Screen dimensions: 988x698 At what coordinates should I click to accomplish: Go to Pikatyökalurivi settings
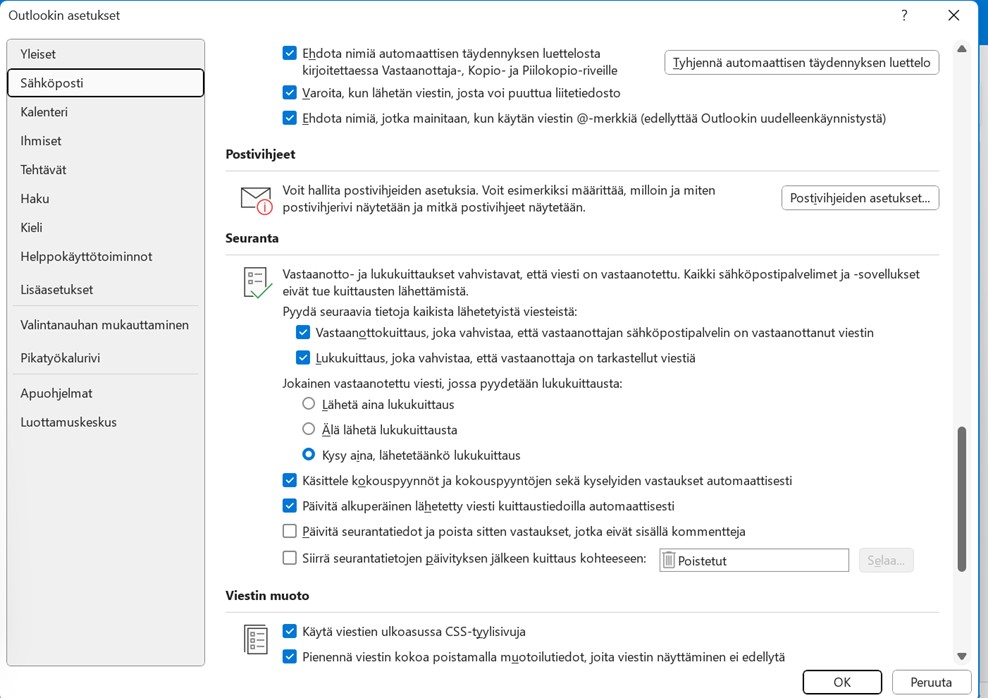pyautogui.click(x=106, y=358)
